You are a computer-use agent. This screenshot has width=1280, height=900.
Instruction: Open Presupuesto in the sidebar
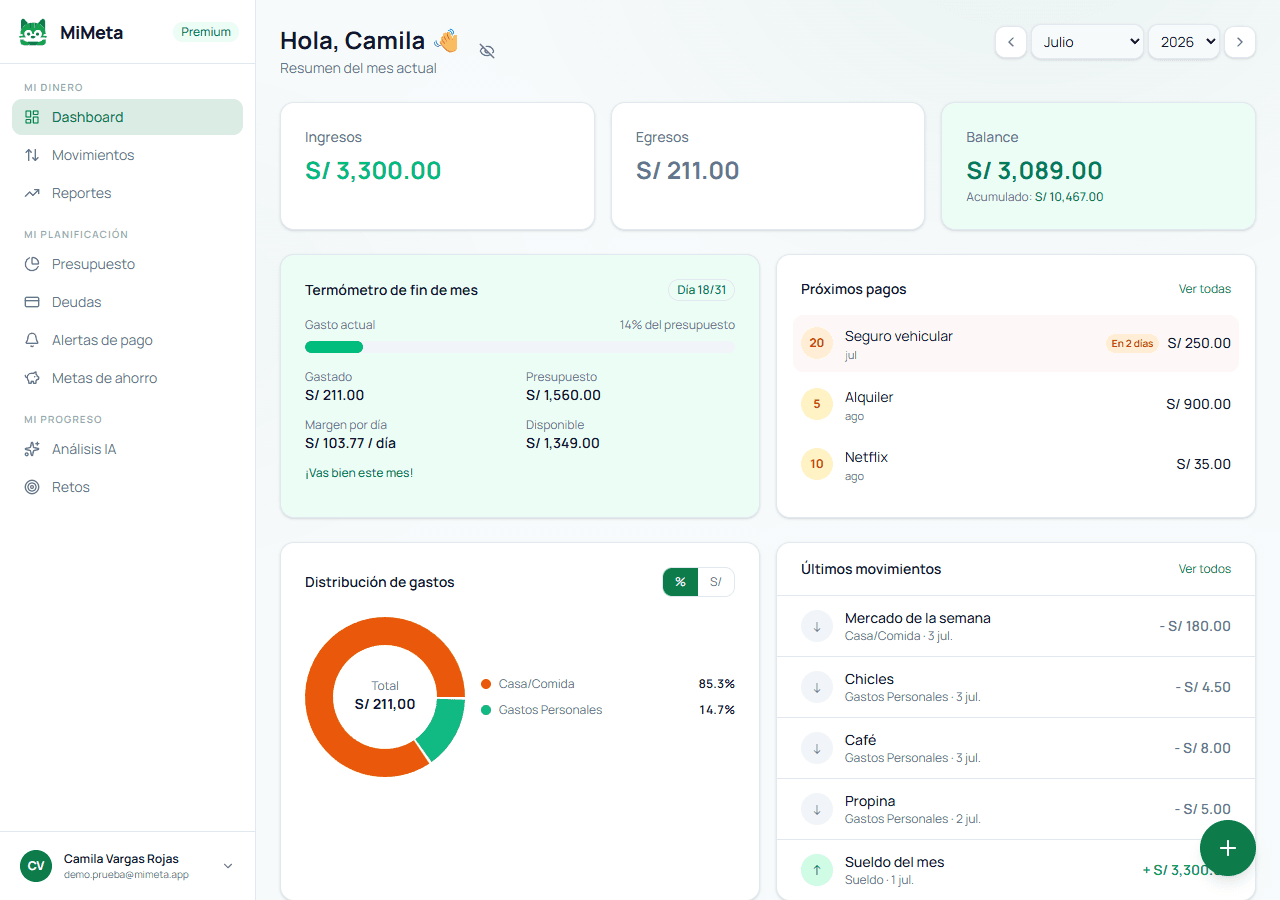pyautogui.click(x=127, y=264)
